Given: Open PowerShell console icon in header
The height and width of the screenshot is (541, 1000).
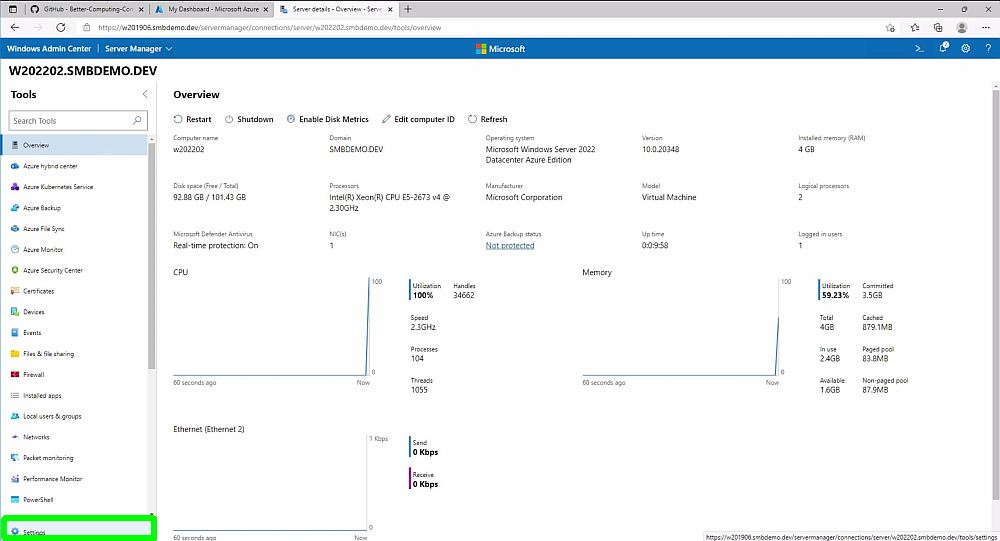Looking at the screenshot, I should click(x=919, y=48).
